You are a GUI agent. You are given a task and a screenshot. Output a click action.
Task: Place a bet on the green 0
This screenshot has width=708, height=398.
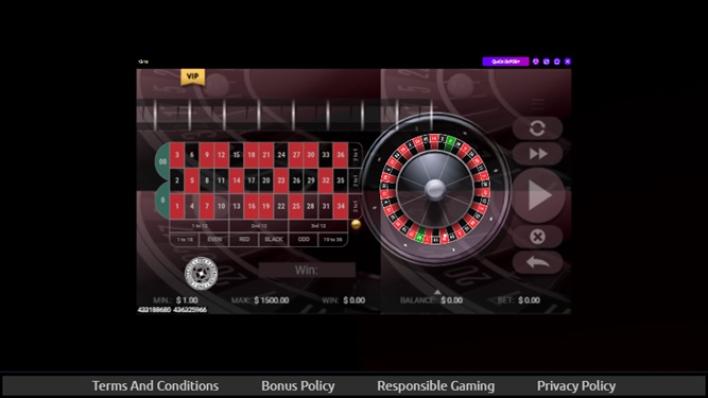(x=163, y=200)
